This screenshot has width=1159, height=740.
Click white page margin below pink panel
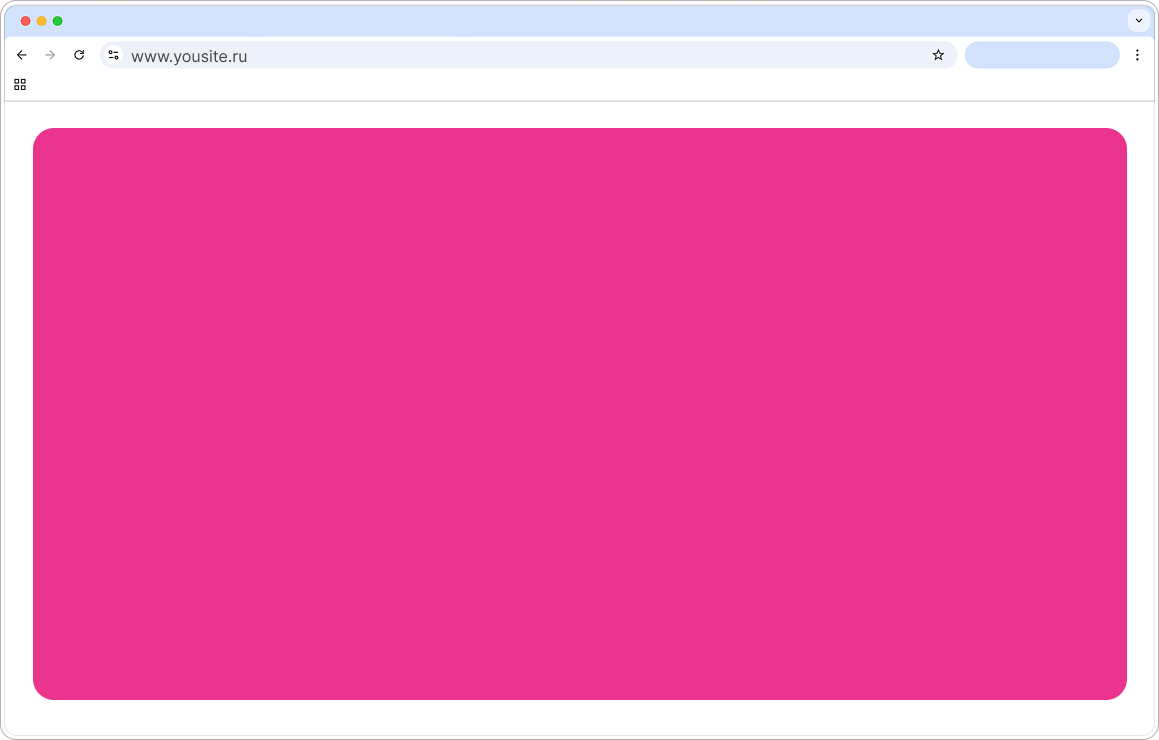click(x=580, y=716)
